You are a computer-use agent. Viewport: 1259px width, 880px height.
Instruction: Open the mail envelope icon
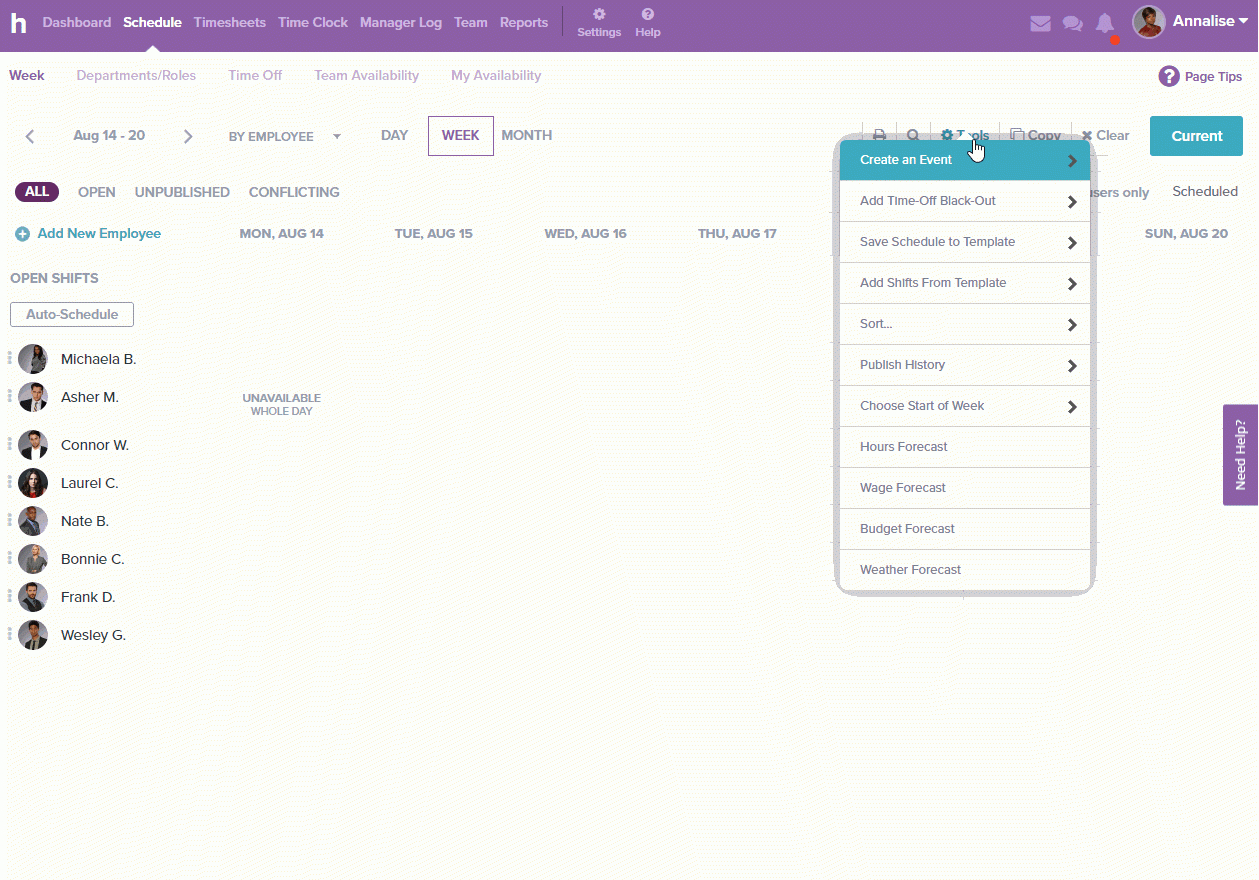coord(1040,23)
